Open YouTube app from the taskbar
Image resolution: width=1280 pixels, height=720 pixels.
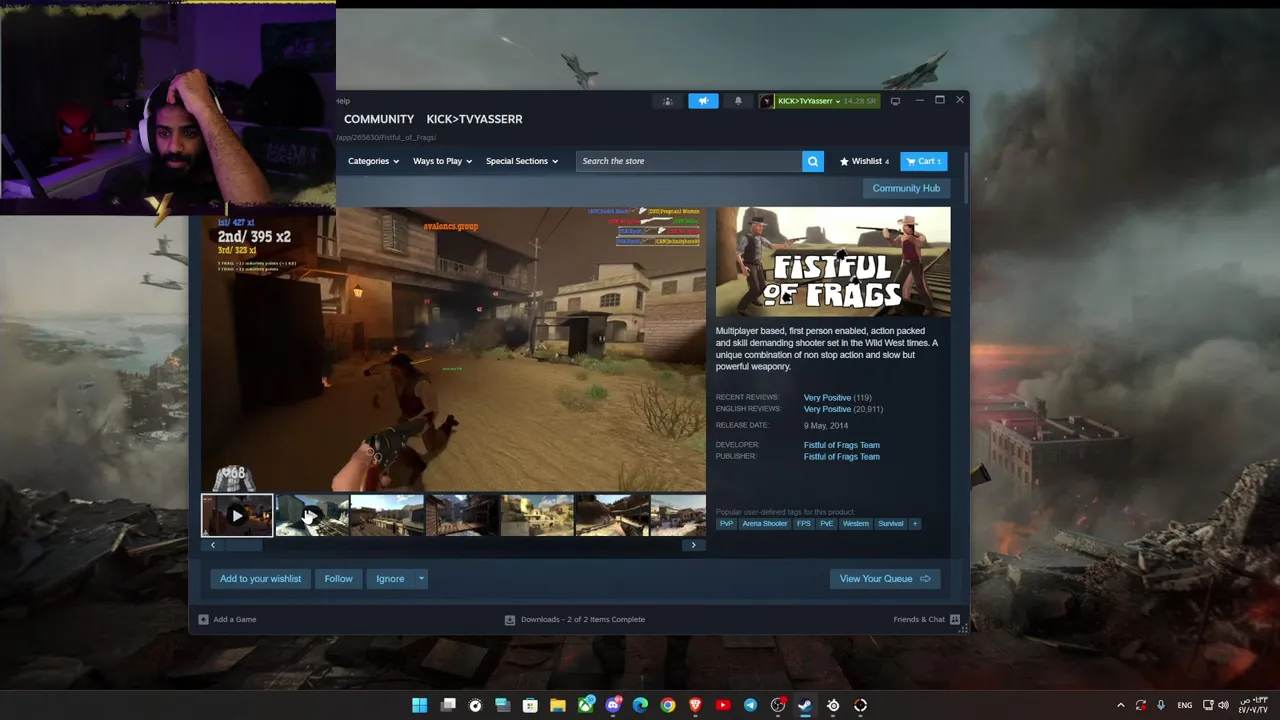[723, 705]
